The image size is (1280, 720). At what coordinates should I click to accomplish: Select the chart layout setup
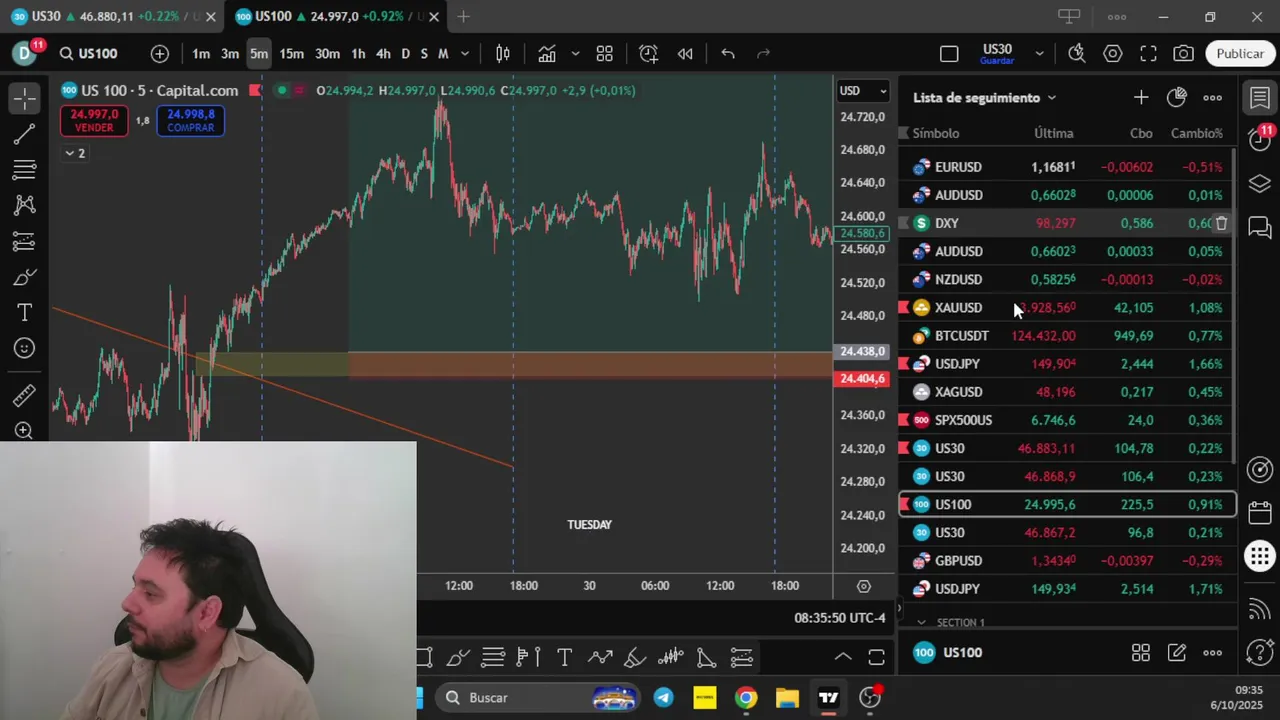(949, 54)
